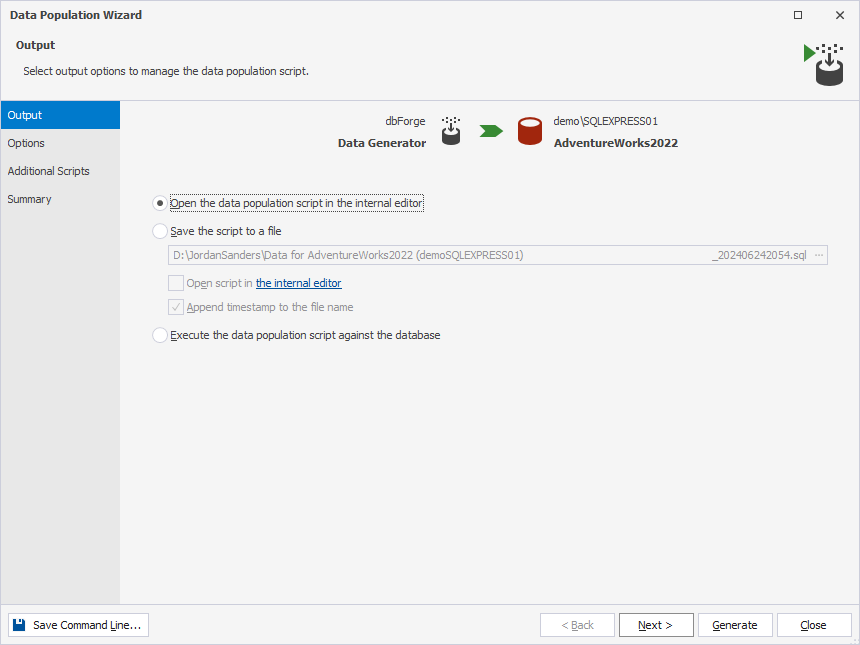
Task: Open the Summary page
Action: pos(60,199)
